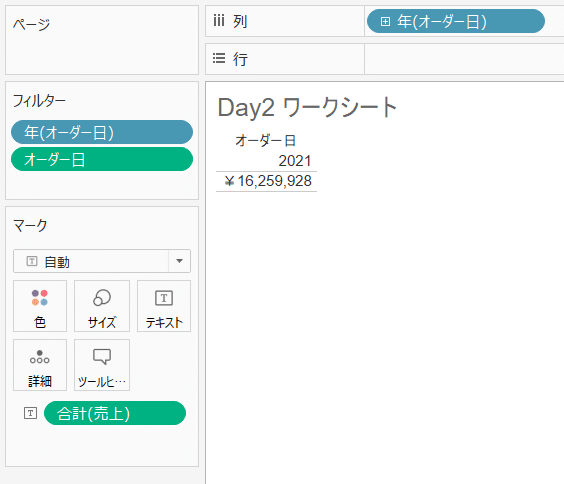Screen dimensions: 564x484
Task: Select the 自動 mark type combo box
Action: click(102, 261)
